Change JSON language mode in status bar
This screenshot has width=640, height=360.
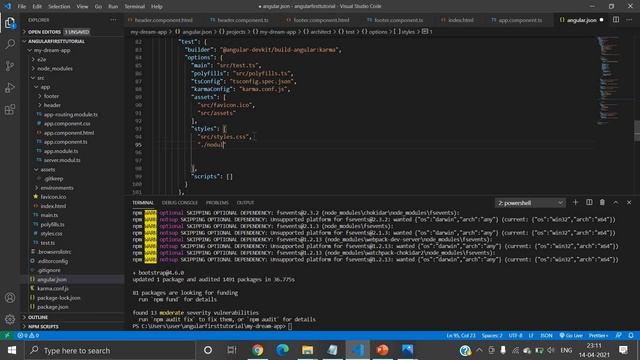[546, 335]
